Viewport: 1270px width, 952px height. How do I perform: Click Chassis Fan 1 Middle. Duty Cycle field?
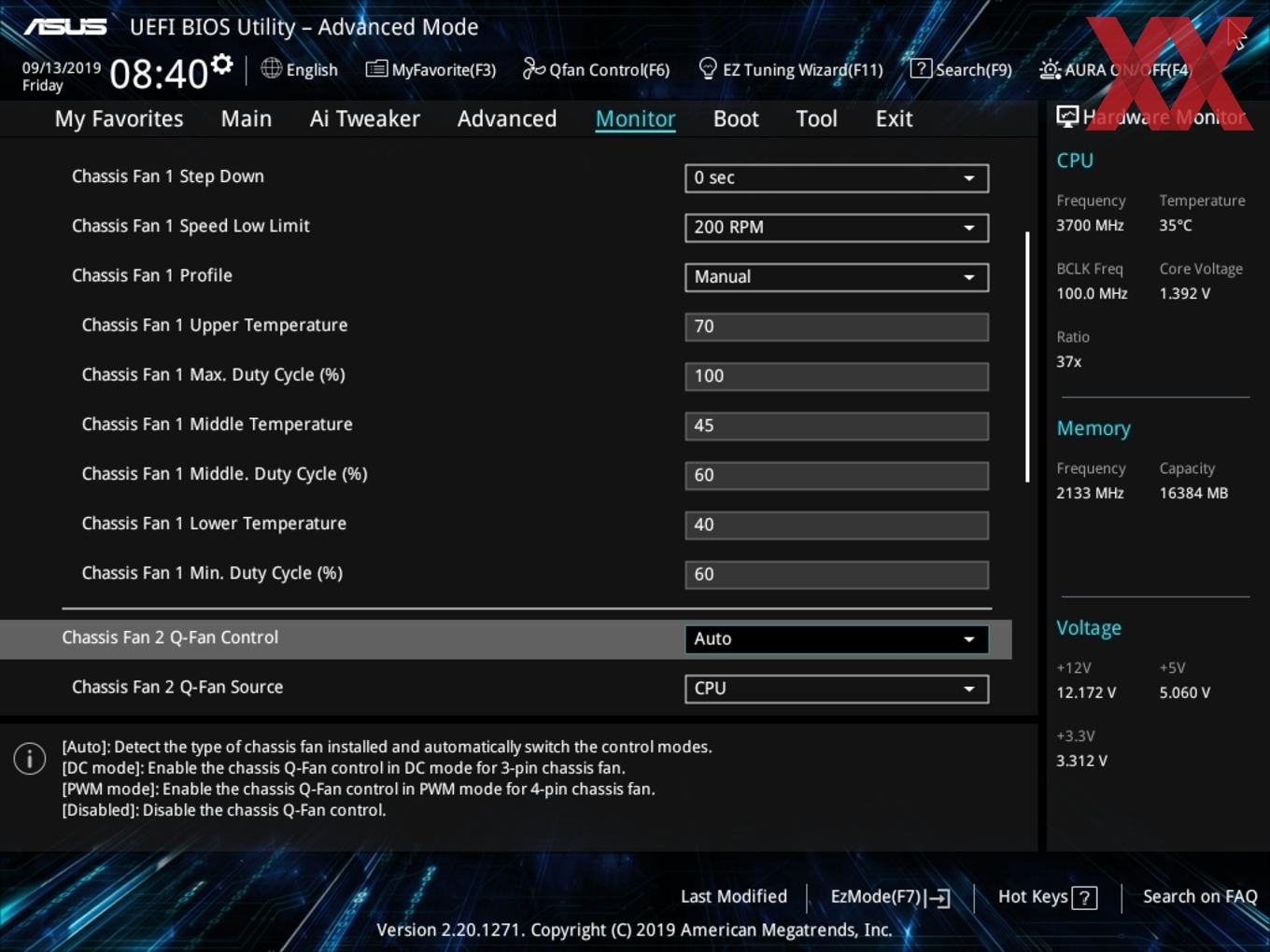coord(837,475)
